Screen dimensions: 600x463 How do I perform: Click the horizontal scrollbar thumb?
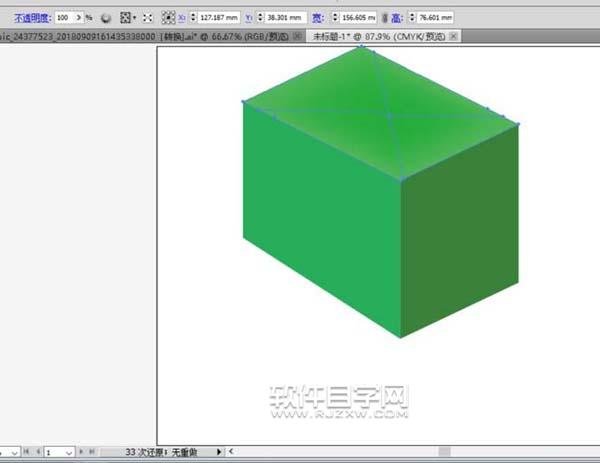[x=444, y=452]
